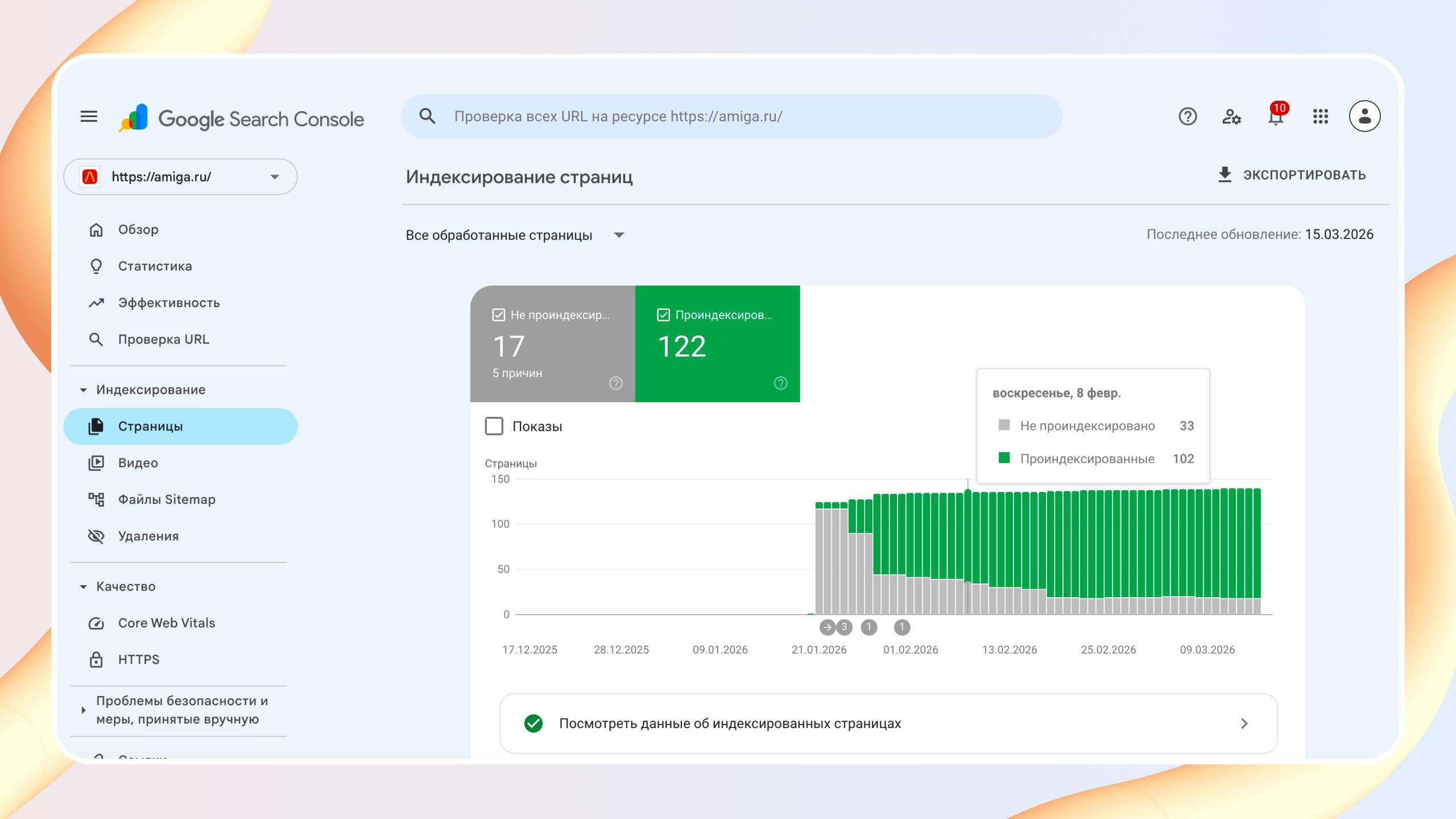Screen dimensions: 1456x819
Task: Click the account avatar icon
Action: tap(1364, 117)
